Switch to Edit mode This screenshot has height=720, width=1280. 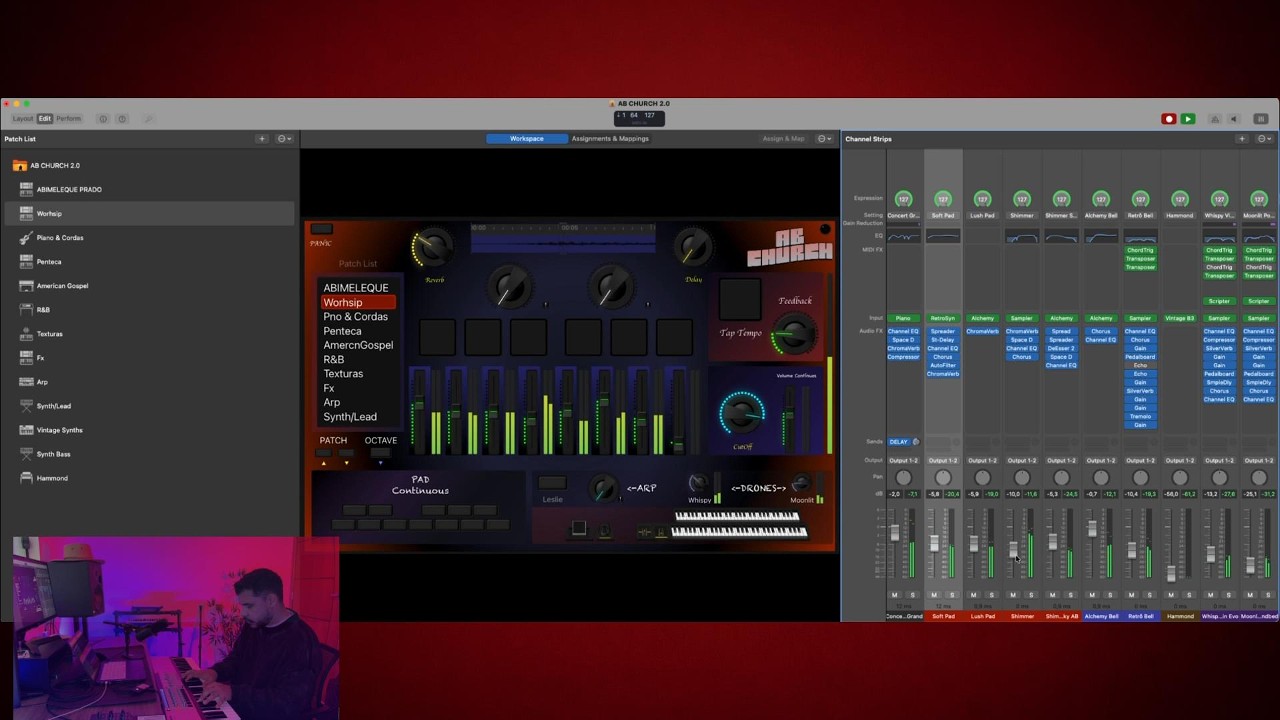click(45, 119)
